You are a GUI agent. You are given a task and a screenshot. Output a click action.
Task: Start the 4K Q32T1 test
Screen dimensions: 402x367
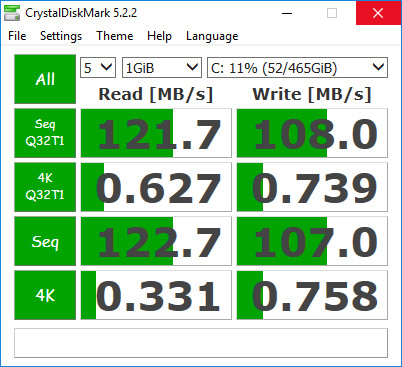click(x=45, y=187)
